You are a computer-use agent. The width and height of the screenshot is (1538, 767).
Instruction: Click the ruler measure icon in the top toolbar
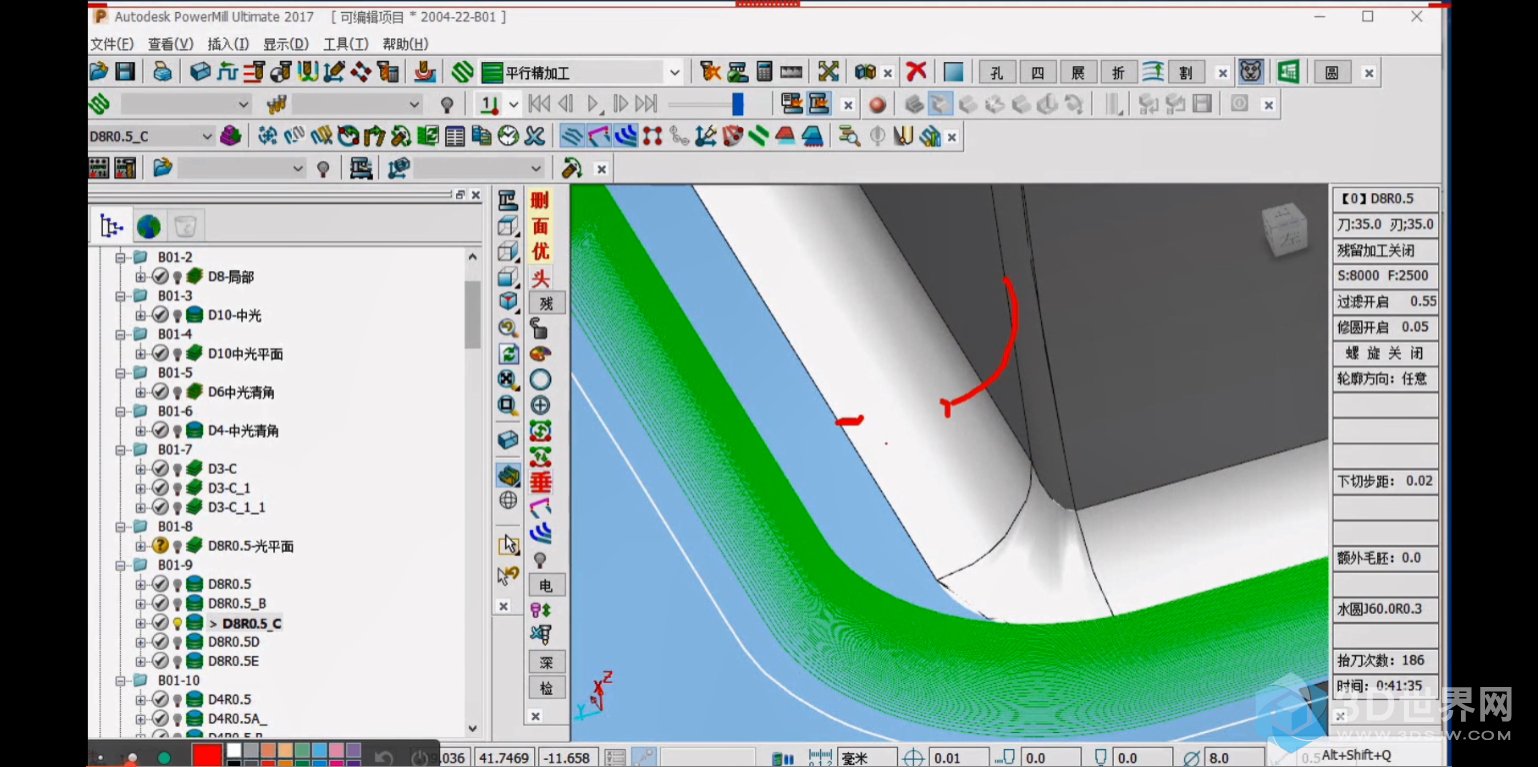(x=792, y=72)
